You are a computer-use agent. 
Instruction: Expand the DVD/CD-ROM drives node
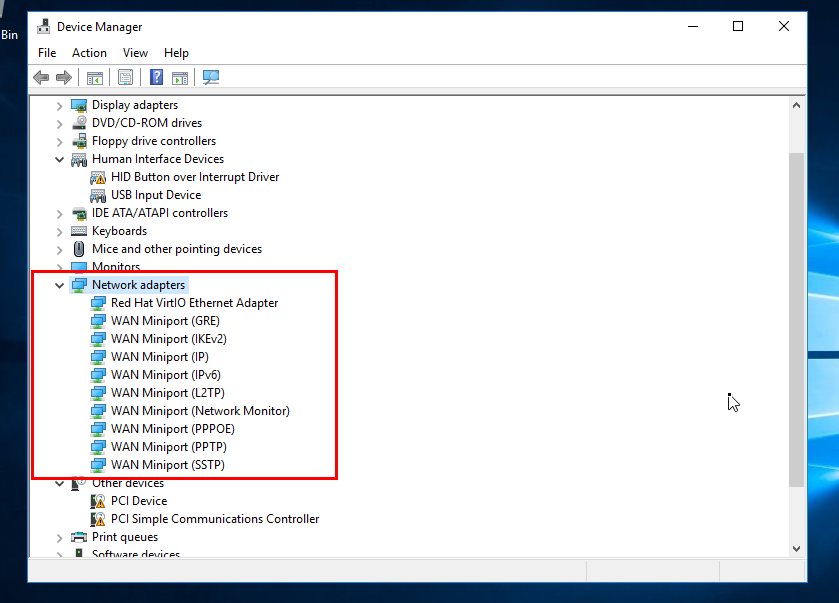(x=59, y=124)
